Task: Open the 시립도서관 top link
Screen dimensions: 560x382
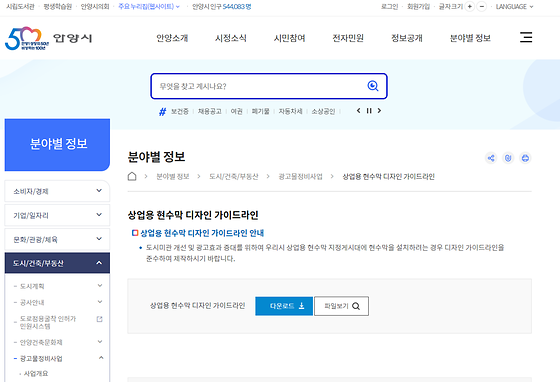Action: pos(20,6)
